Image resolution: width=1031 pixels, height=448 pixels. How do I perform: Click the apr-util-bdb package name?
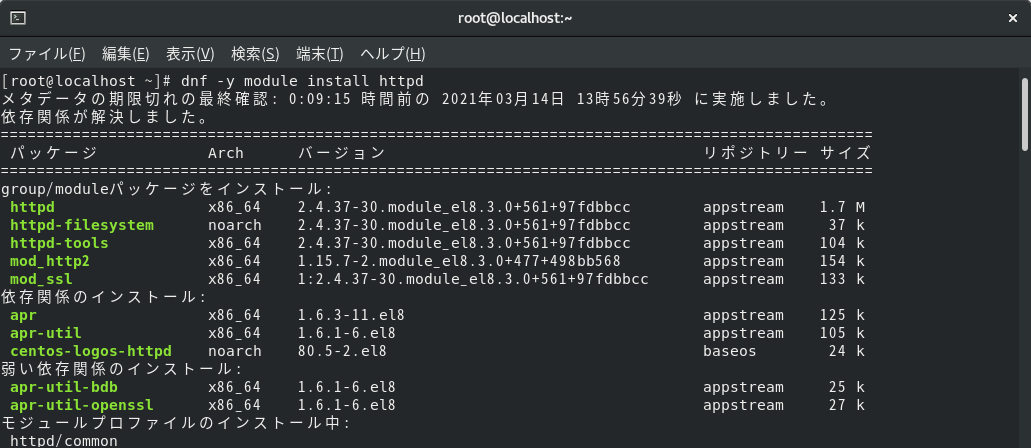point(64,387)
